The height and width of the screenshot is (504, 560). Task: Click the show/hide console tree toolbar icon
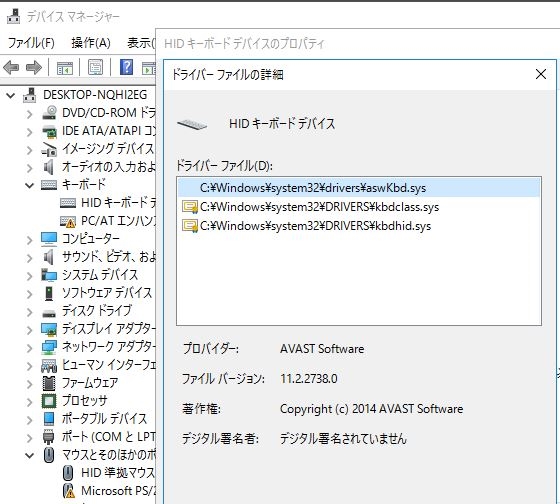coord(65,67)
